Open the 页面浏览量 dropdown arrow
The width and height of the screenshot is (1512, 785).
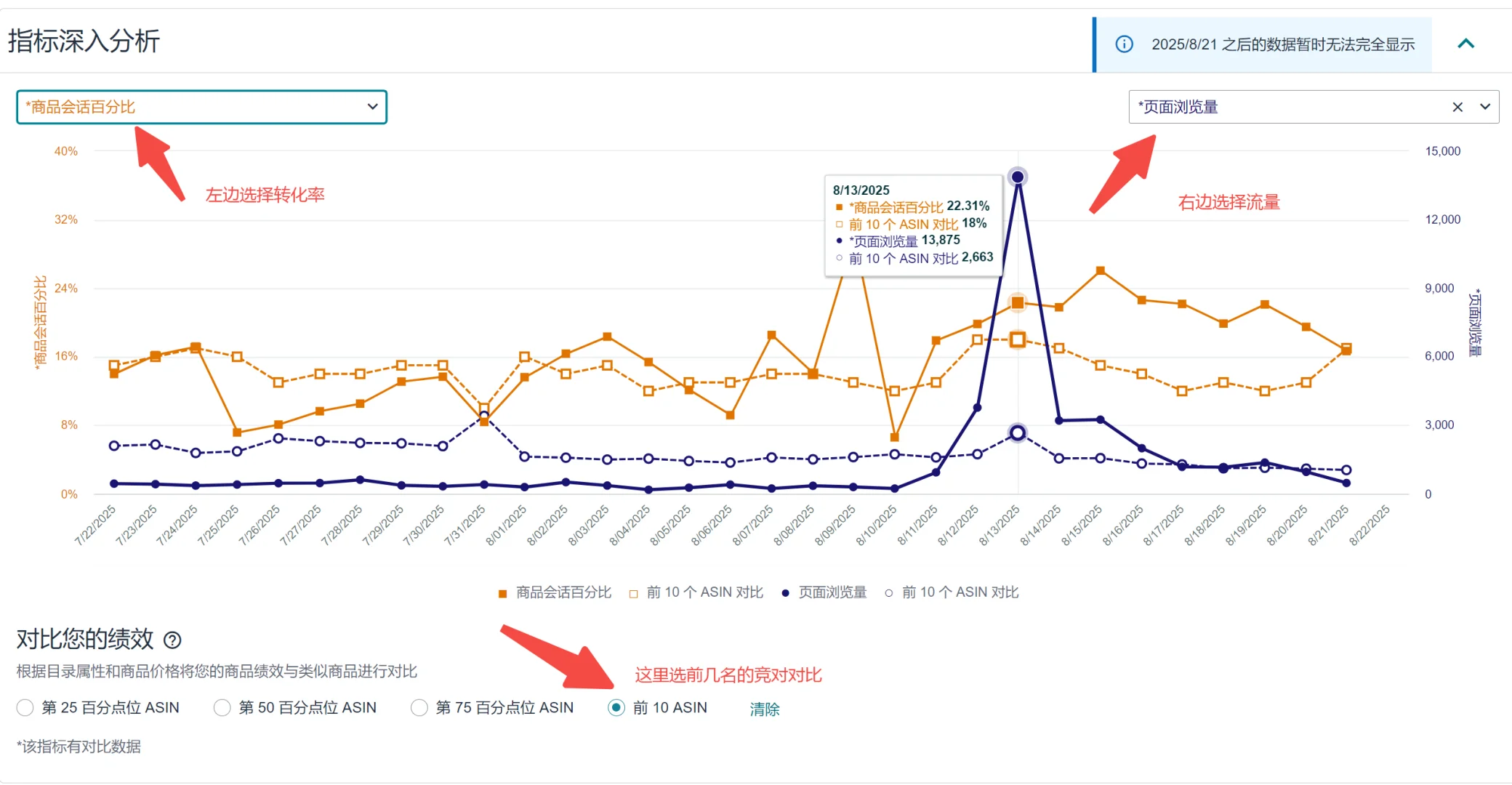[x=1485, y=107]
